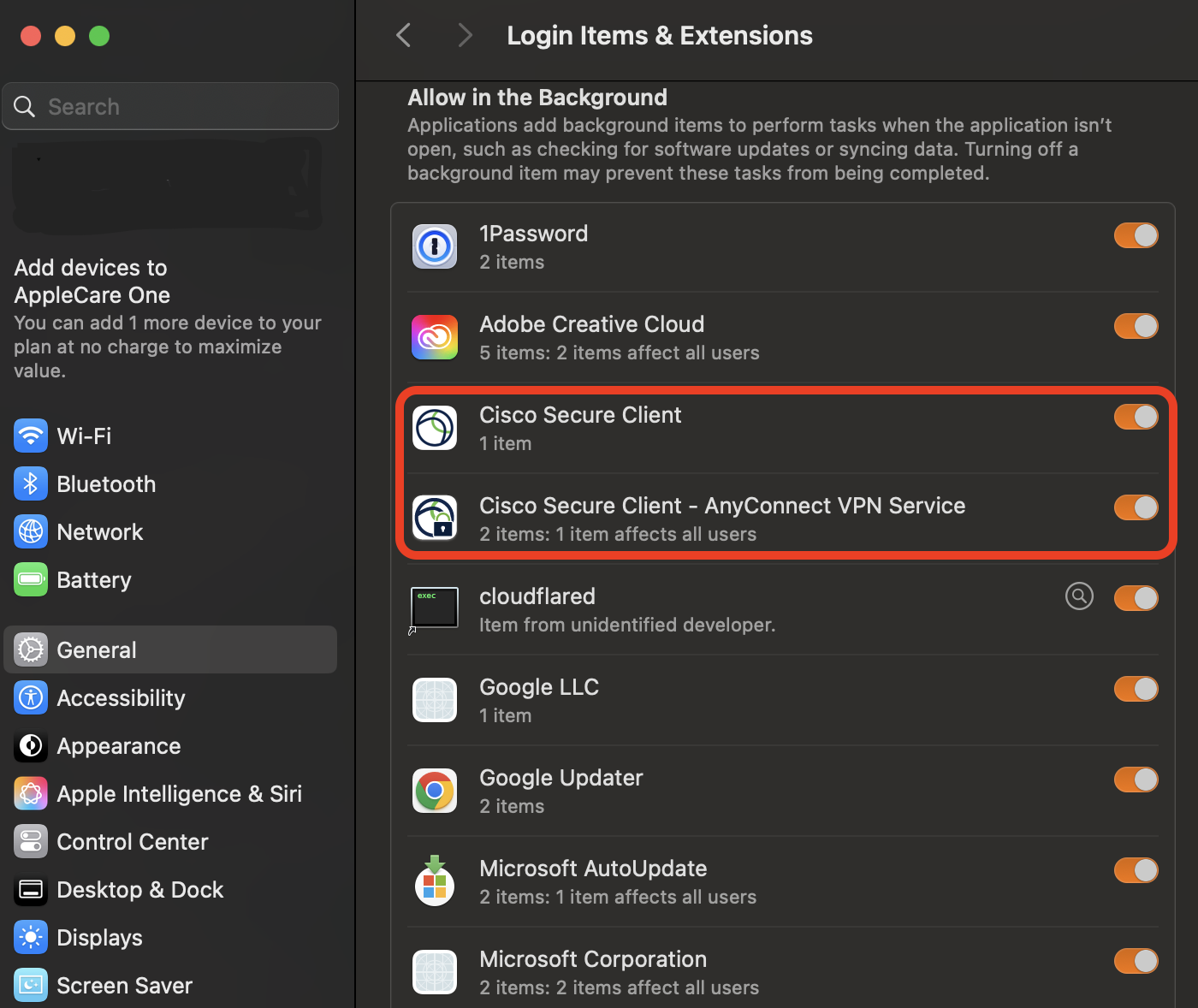
Task: Select Network in the sidebar
Action: [170, 531]
